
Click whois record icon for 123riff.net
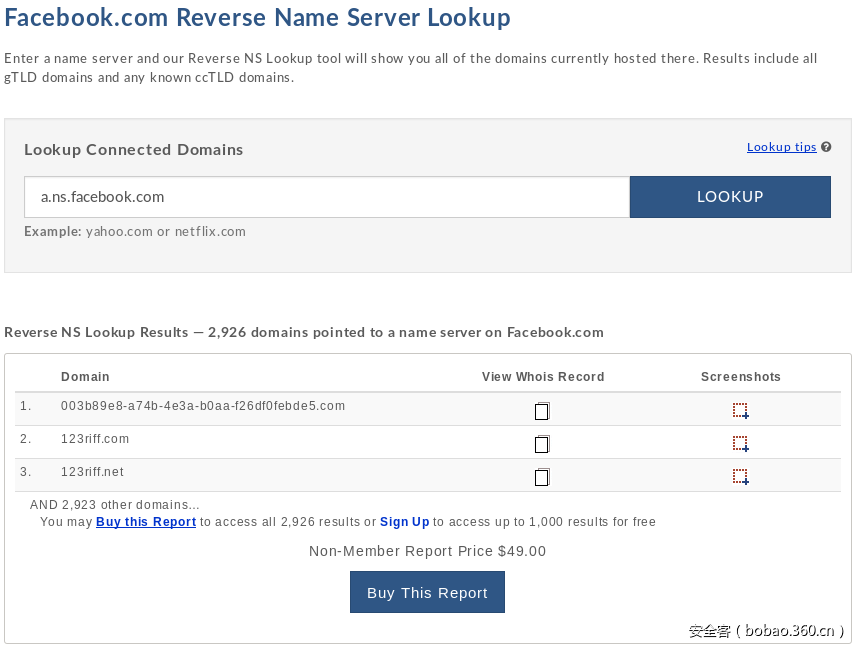[x=542, y=477]
